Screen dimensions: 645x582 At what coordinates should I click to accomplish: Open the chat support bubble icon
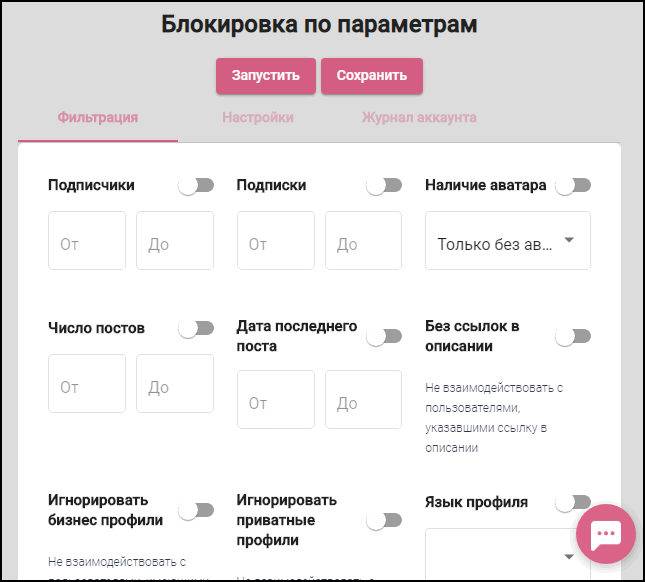[606, 534]
